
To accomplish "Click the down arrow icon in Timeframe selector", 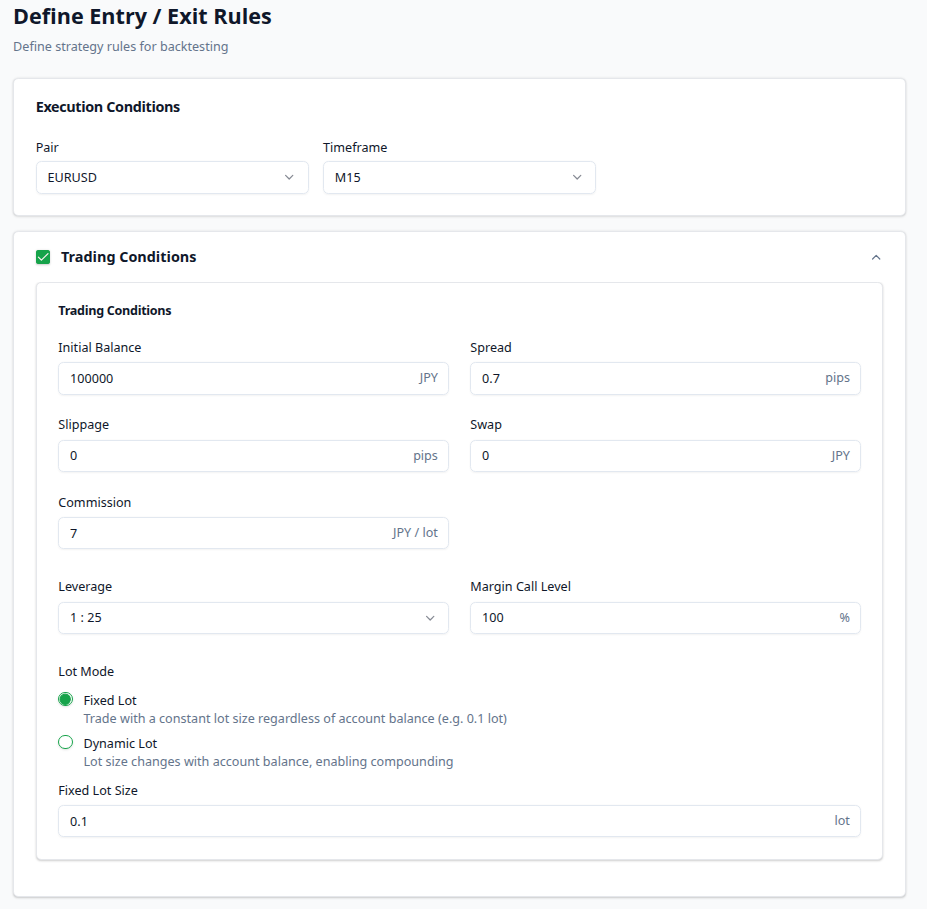I will click(577, 178).
